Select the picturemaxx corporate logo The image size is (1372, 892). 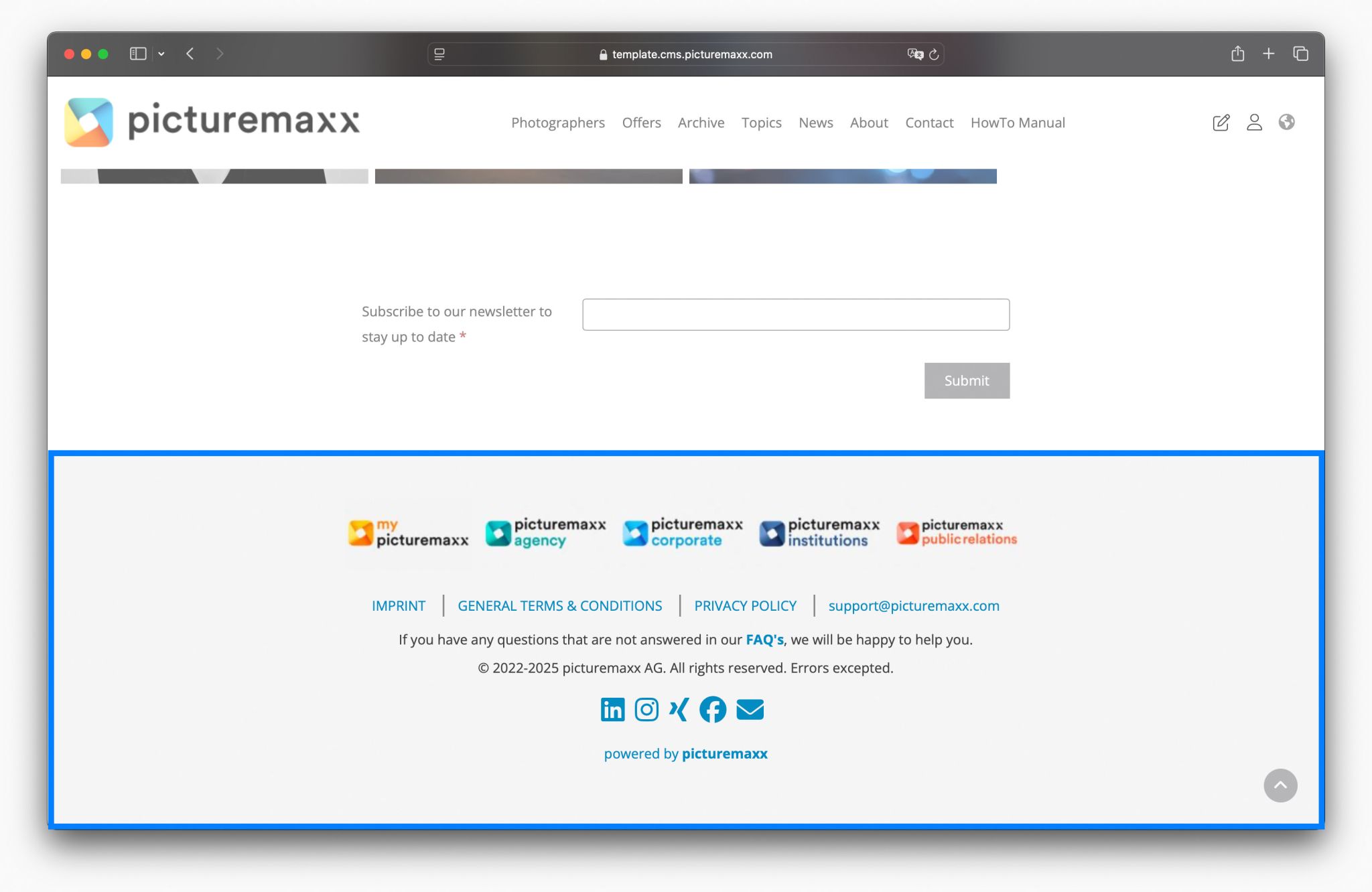click(681, 532)
